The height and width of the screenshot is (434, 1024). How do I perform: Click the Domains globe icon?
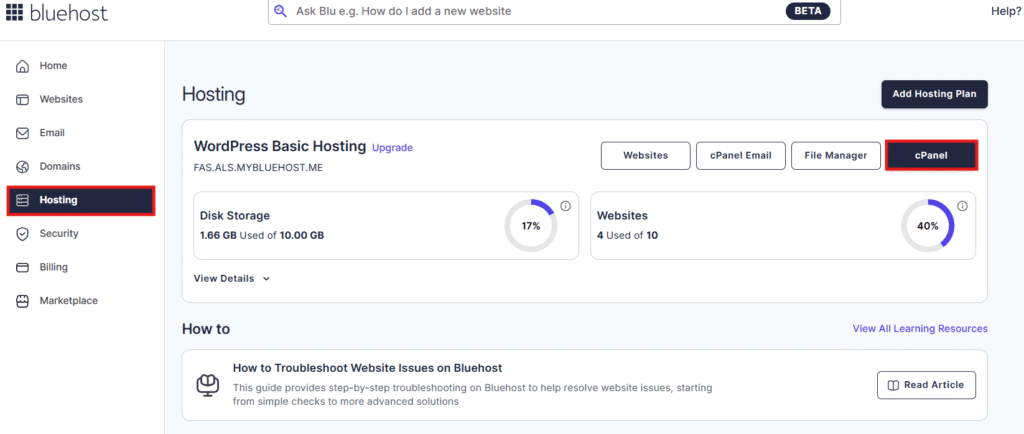pos(22,167)
